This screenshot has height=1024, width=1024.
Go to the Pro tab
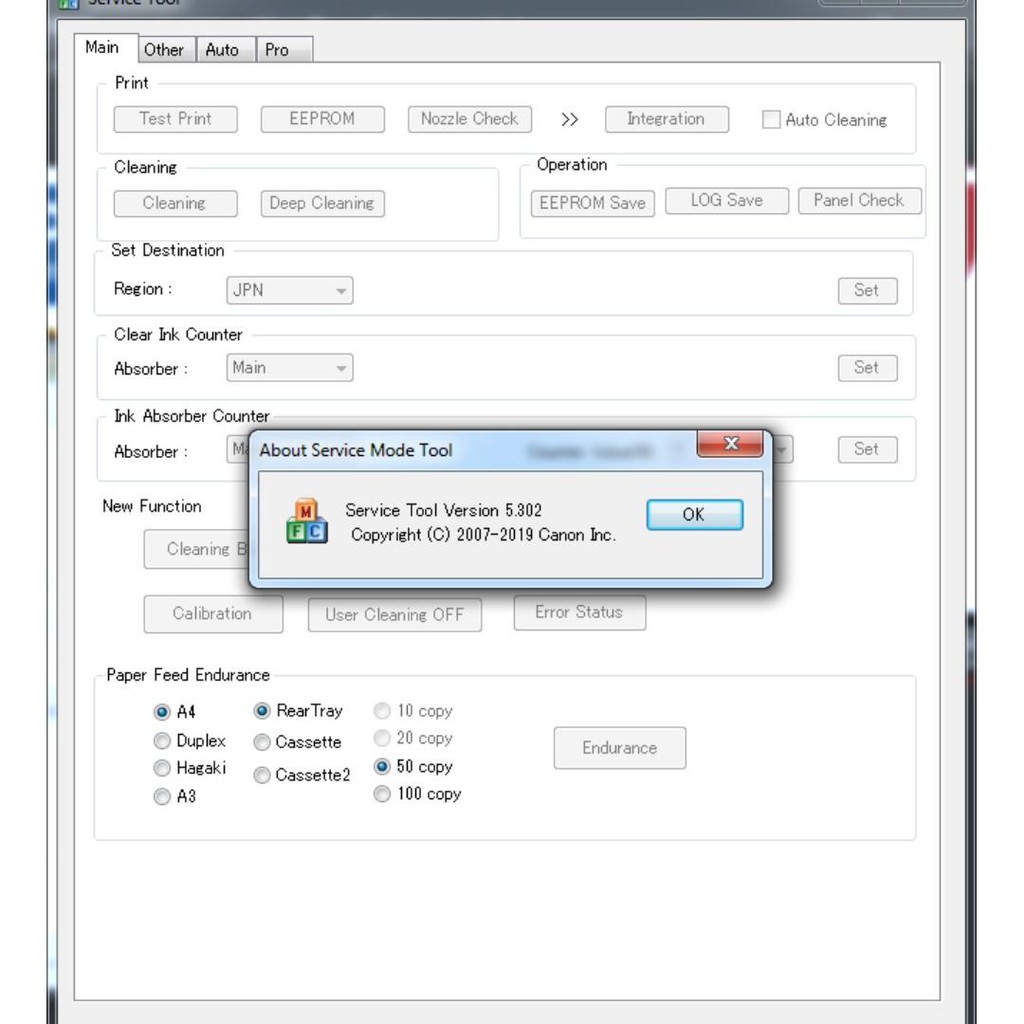(x=277, y=49)
